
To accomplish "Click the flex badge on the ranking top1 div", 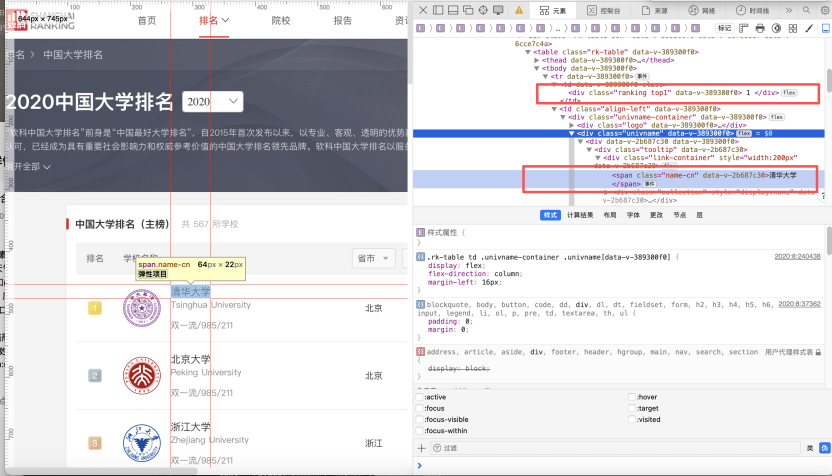I will pos(789,93).
